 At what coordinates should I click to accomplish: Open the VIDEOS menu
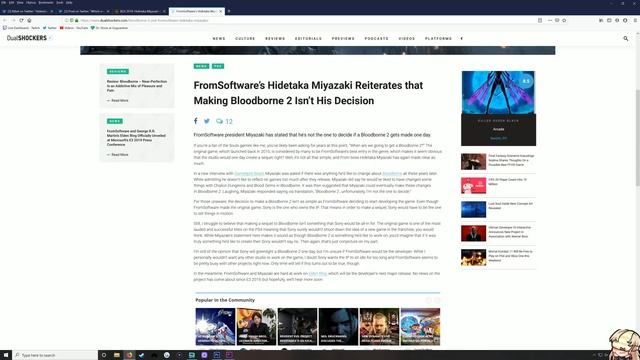pos(407,38)
